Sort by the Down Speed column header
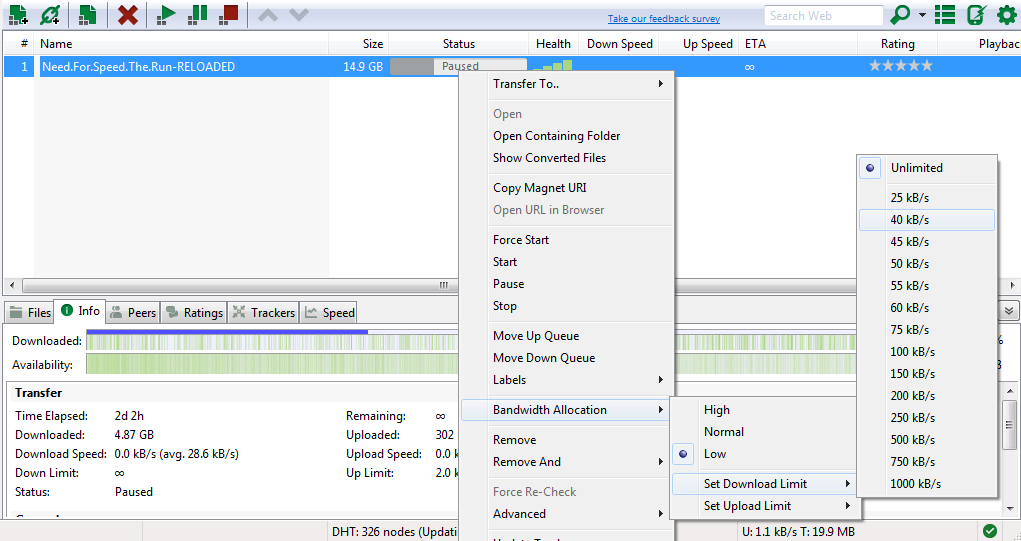 click(x=619, y=44)
